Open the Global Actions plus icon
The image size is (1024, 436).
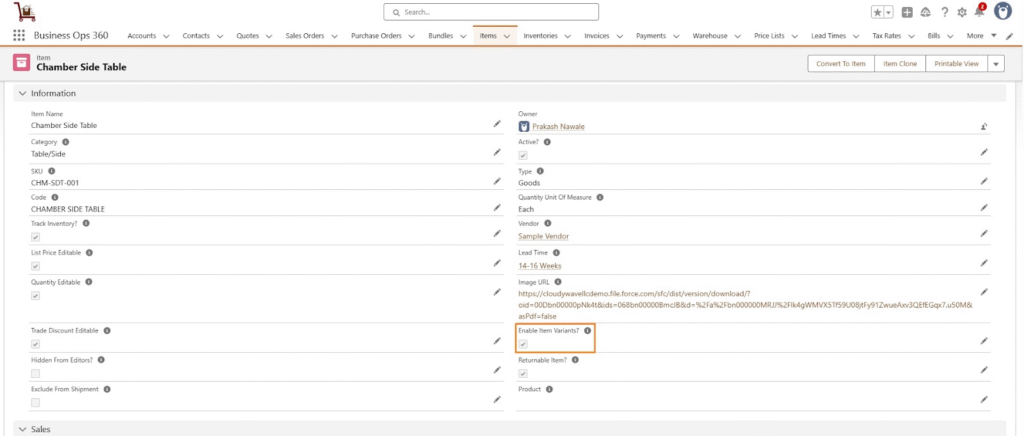pos(907,12)
